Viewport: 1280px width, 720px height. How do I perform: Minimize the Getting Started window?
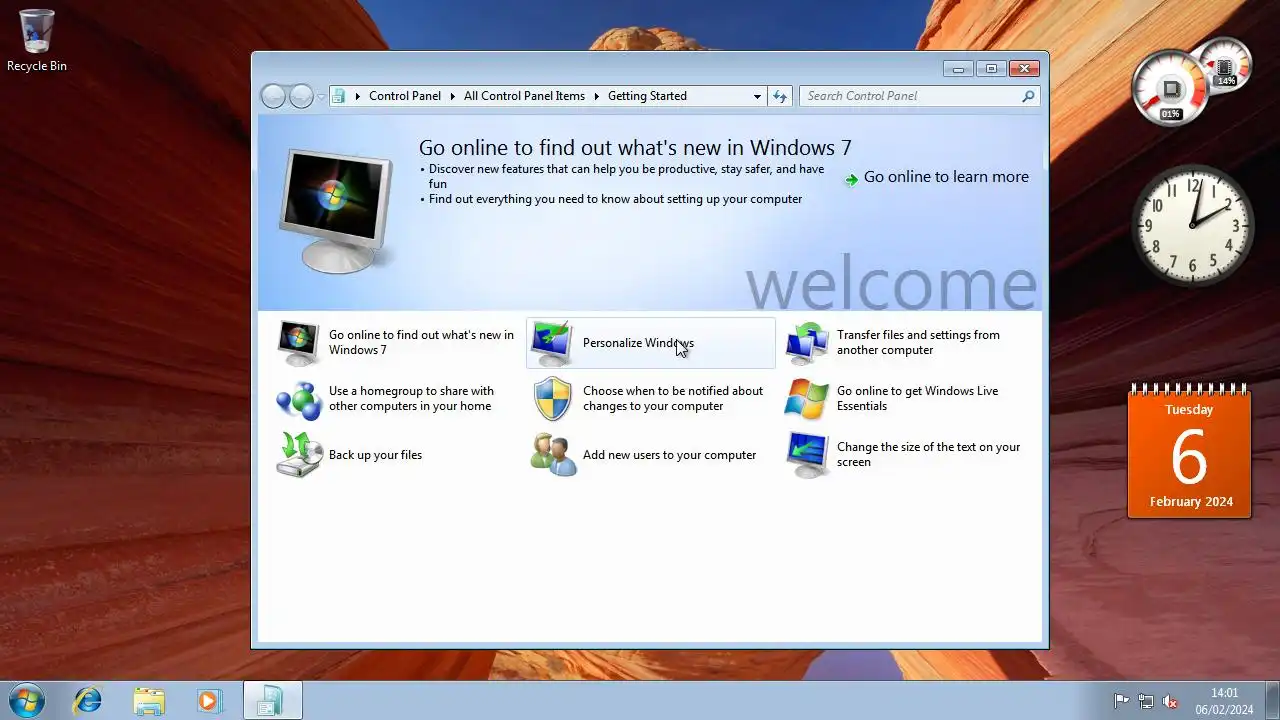pos(958,69)
